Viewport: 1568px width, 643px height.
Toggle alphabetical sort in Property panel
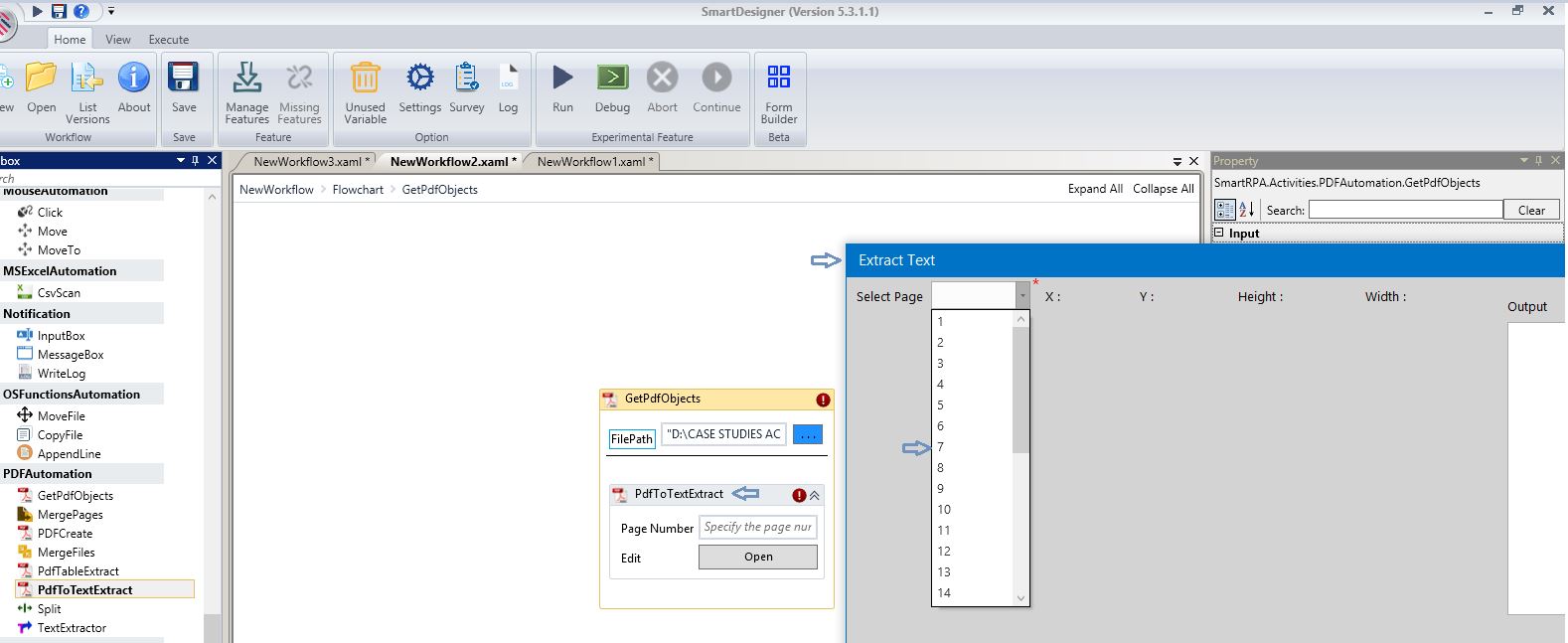click(x=1246, y=210)
